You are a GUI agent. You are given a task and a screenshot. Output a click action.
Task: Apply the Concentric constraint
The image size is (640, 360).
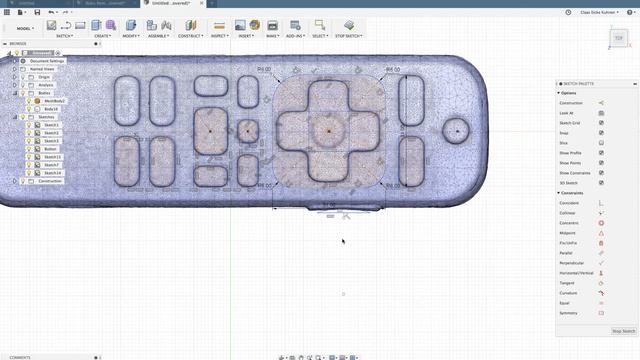pyautogui.click(x=601, y=223)
